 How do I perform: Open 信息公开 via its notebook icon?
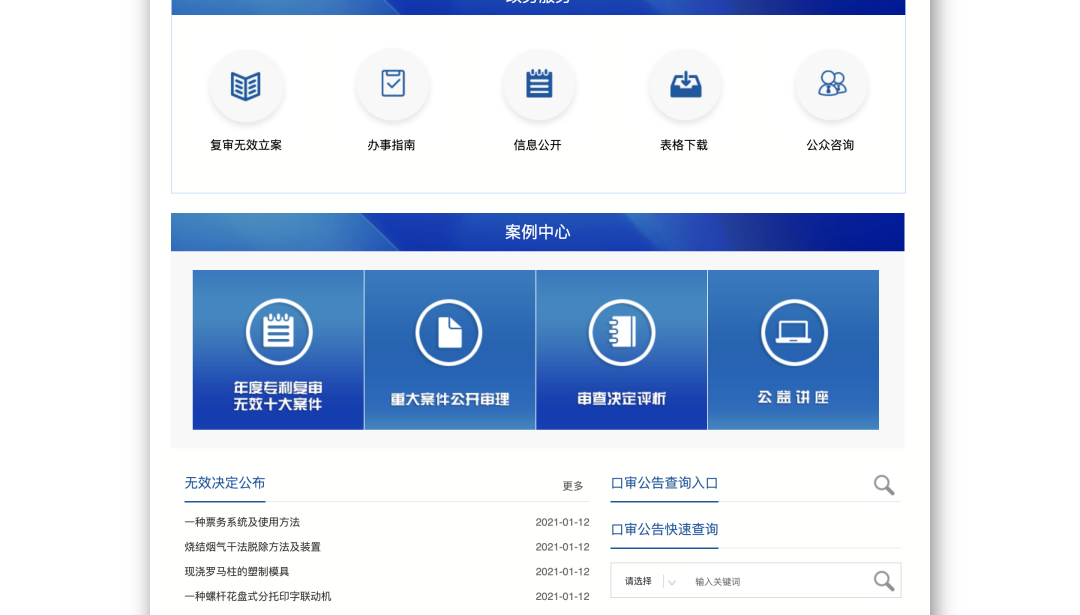pyautogui.click(x=538, y=86)
